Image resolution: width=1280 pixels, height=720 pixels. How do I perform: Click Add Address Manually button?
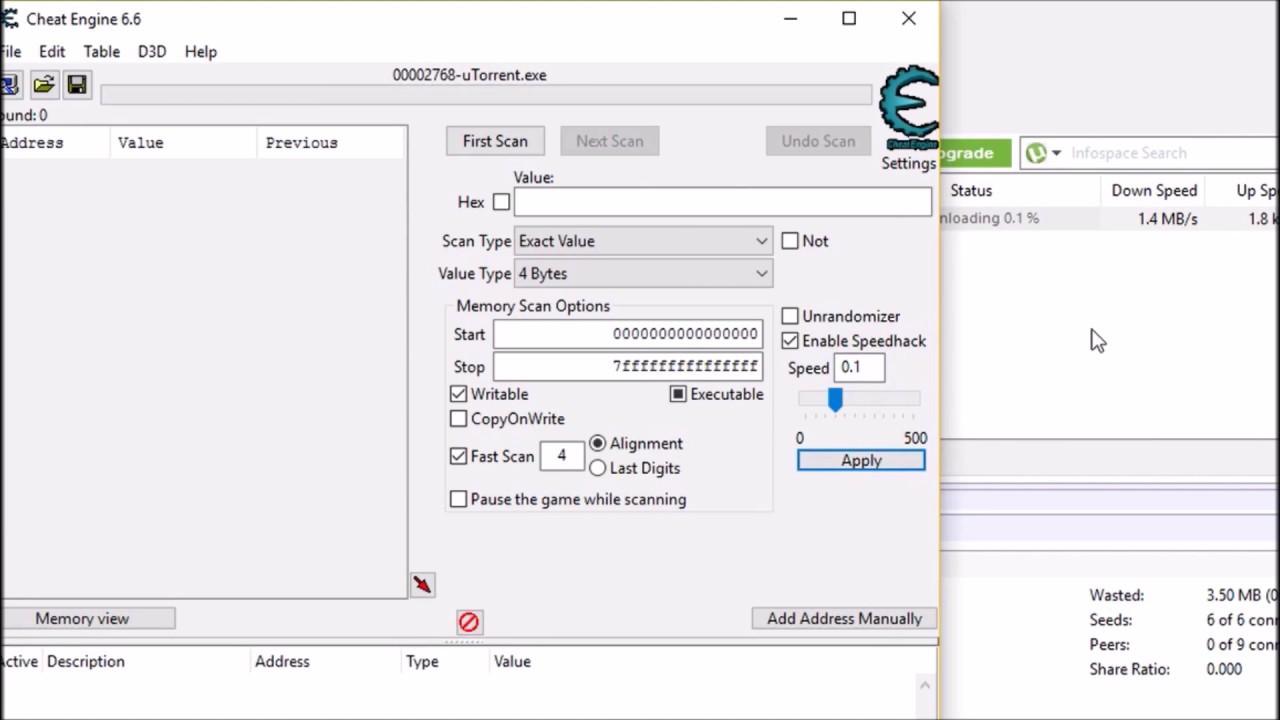click(844, 619)
